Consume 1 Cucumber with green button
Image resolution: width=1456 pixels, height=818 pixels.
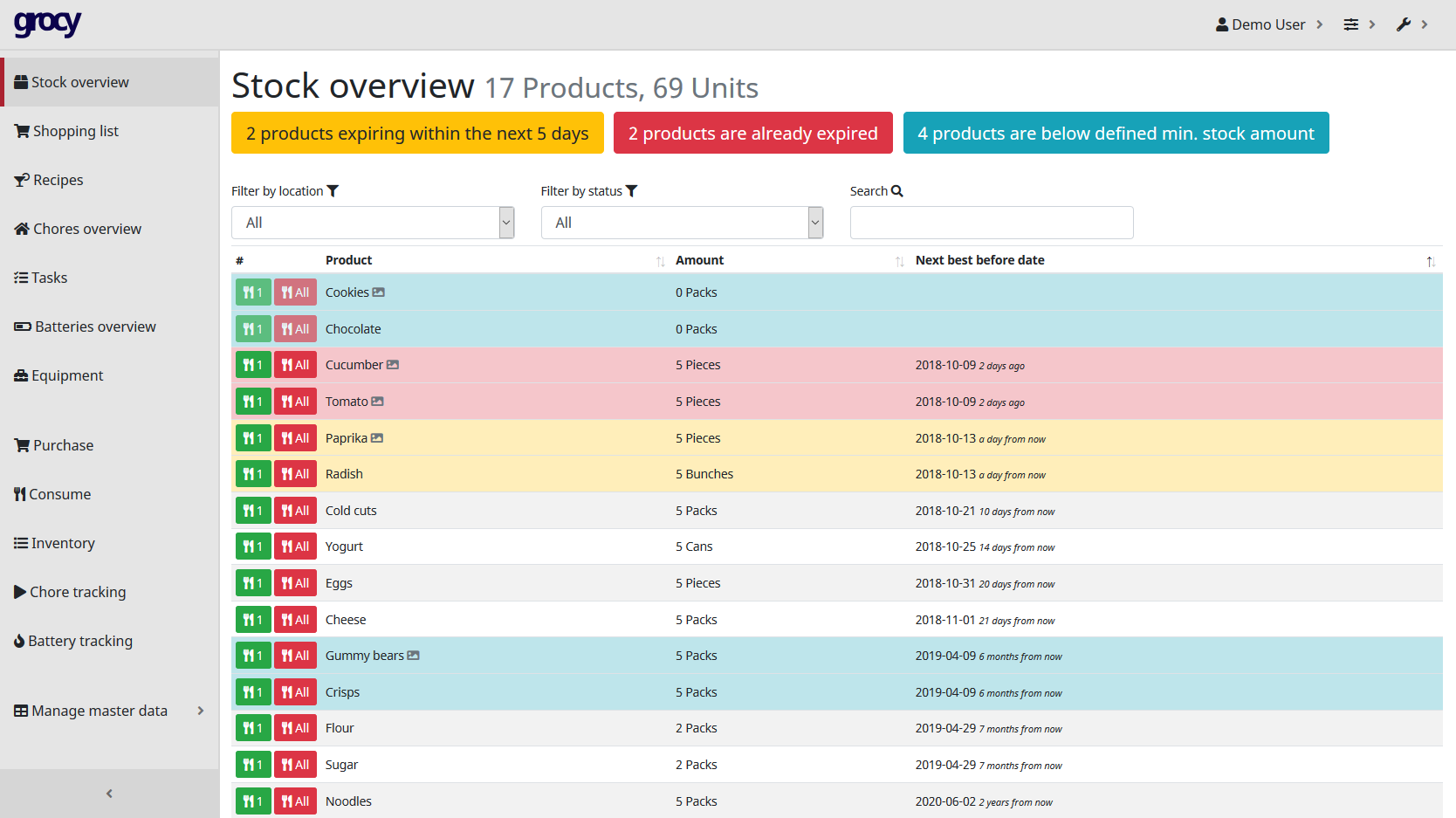[253, 365]
